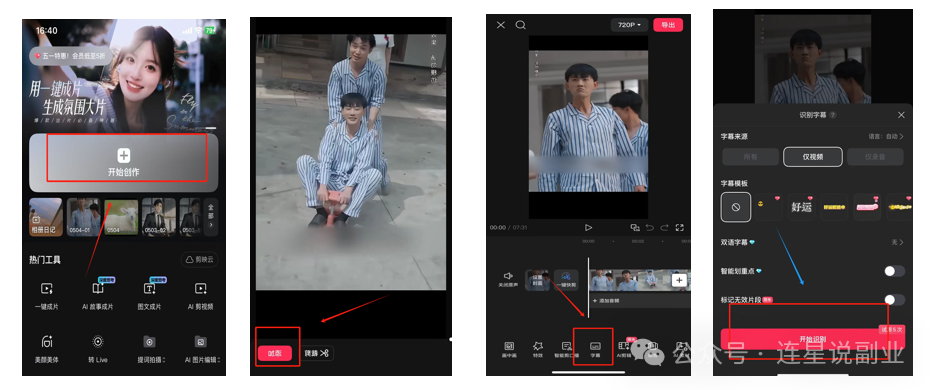
Task: Tap the 一键快剪 quick cut button
Action: point(566,280)
